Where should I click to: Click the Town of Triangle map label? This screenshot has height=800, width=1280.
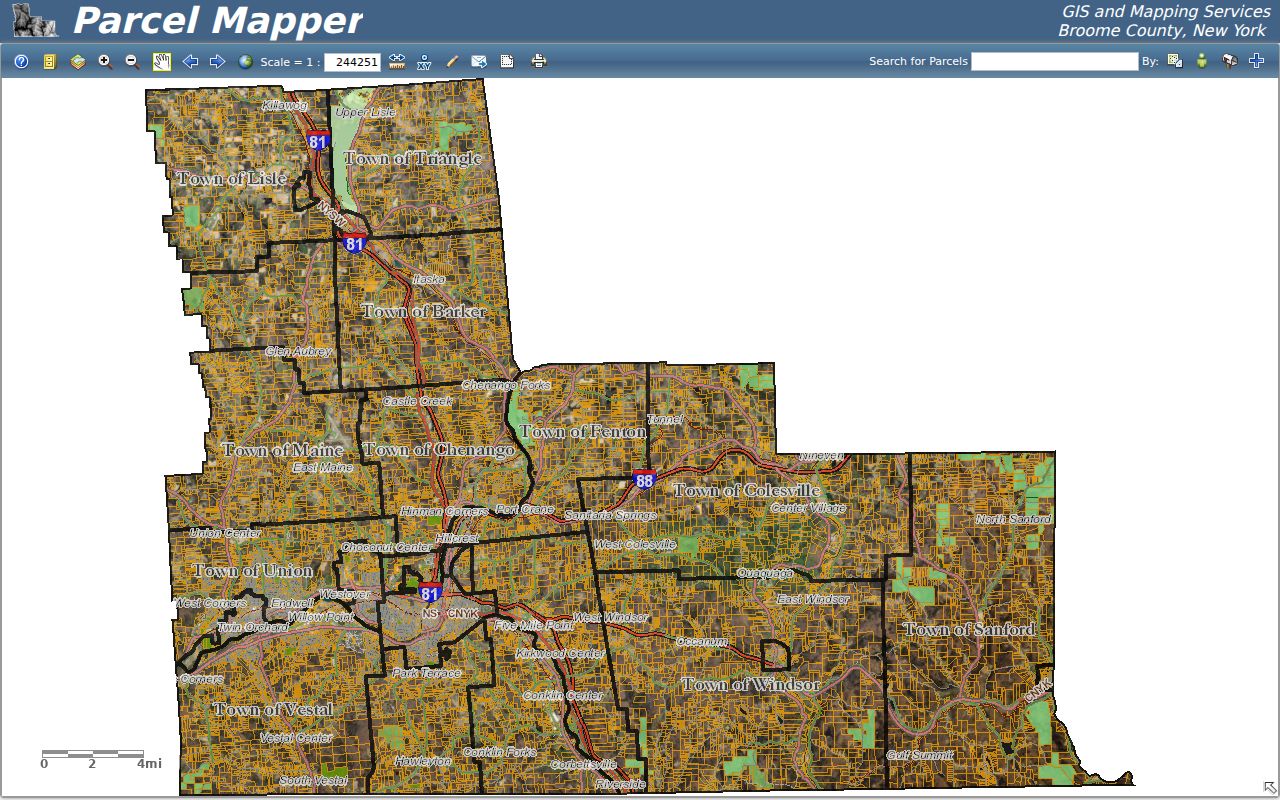coord(413,158)
